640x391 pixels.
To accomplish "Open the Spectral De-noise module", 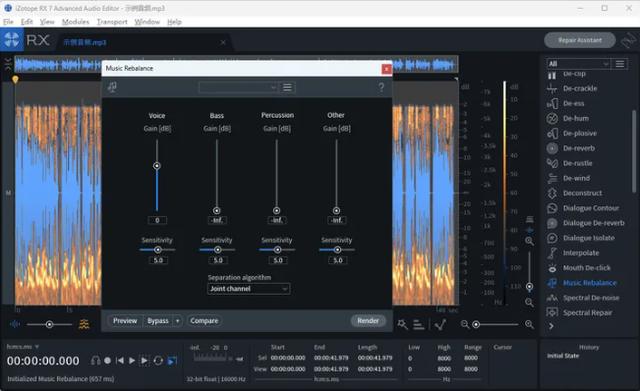I will [591, 298].
